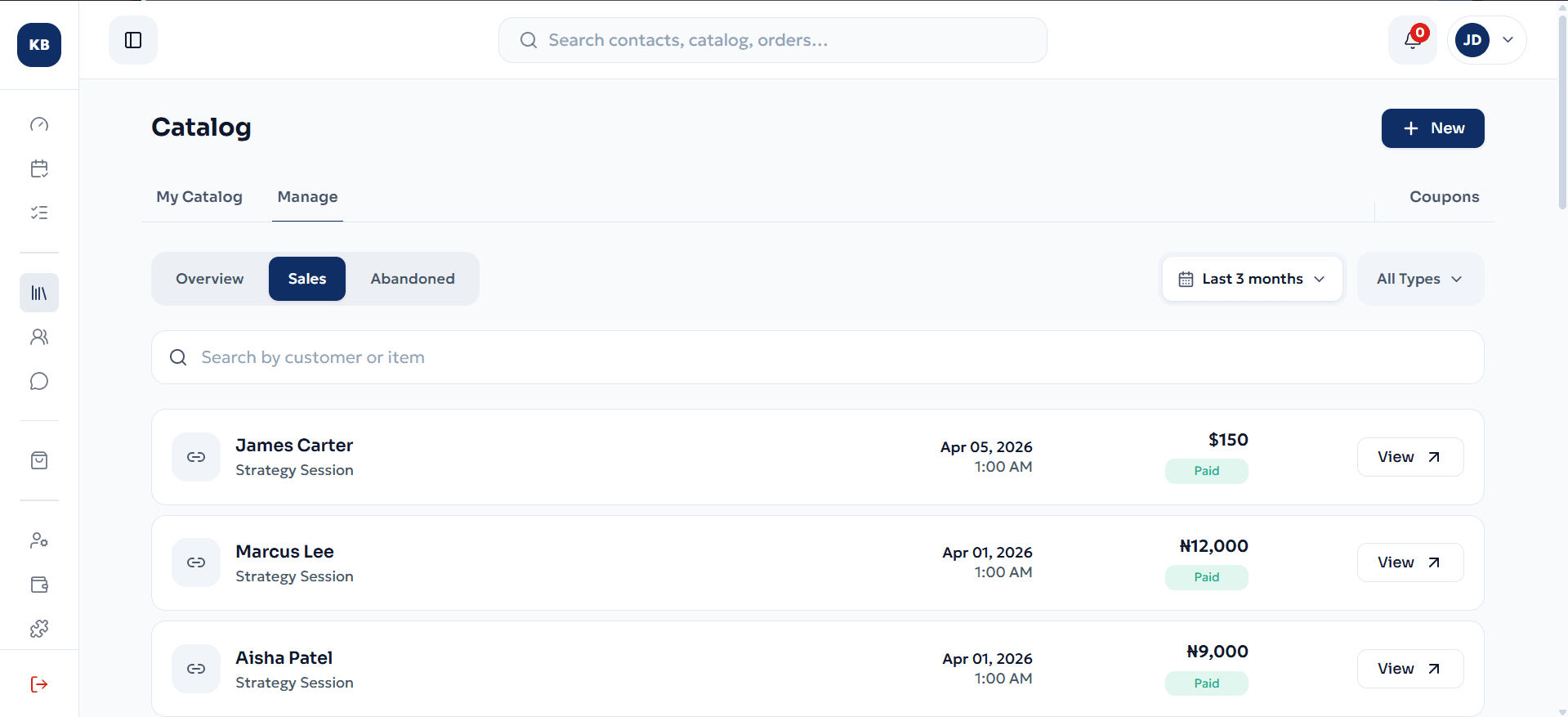Screen dimensions: 1568x717
Task: Open notifications bell icon
Action: point(1413,40)
